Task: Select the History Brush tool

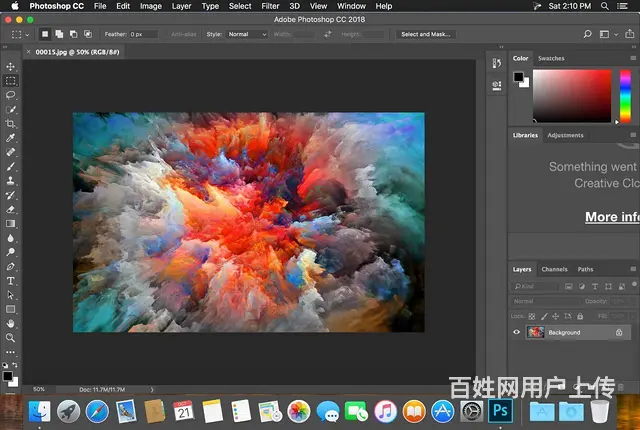Action: pyautogui.click(x=11, y=195)
